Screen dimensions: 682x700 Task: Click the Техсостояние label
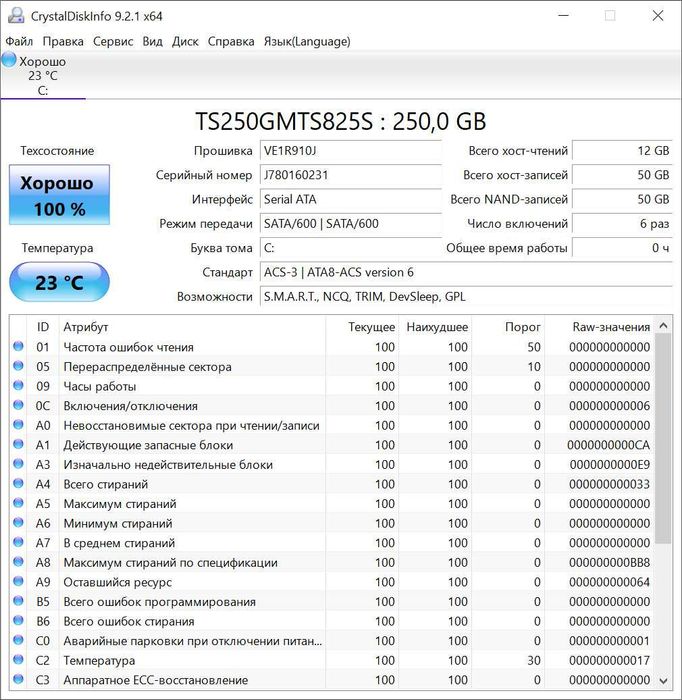pos(57,151)
